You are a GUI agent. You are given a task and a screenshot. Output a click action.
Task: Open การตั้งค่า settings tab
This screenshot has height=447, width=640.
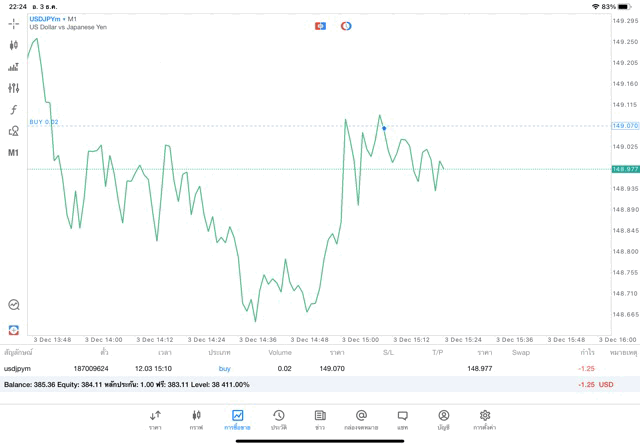coord(485,419)
